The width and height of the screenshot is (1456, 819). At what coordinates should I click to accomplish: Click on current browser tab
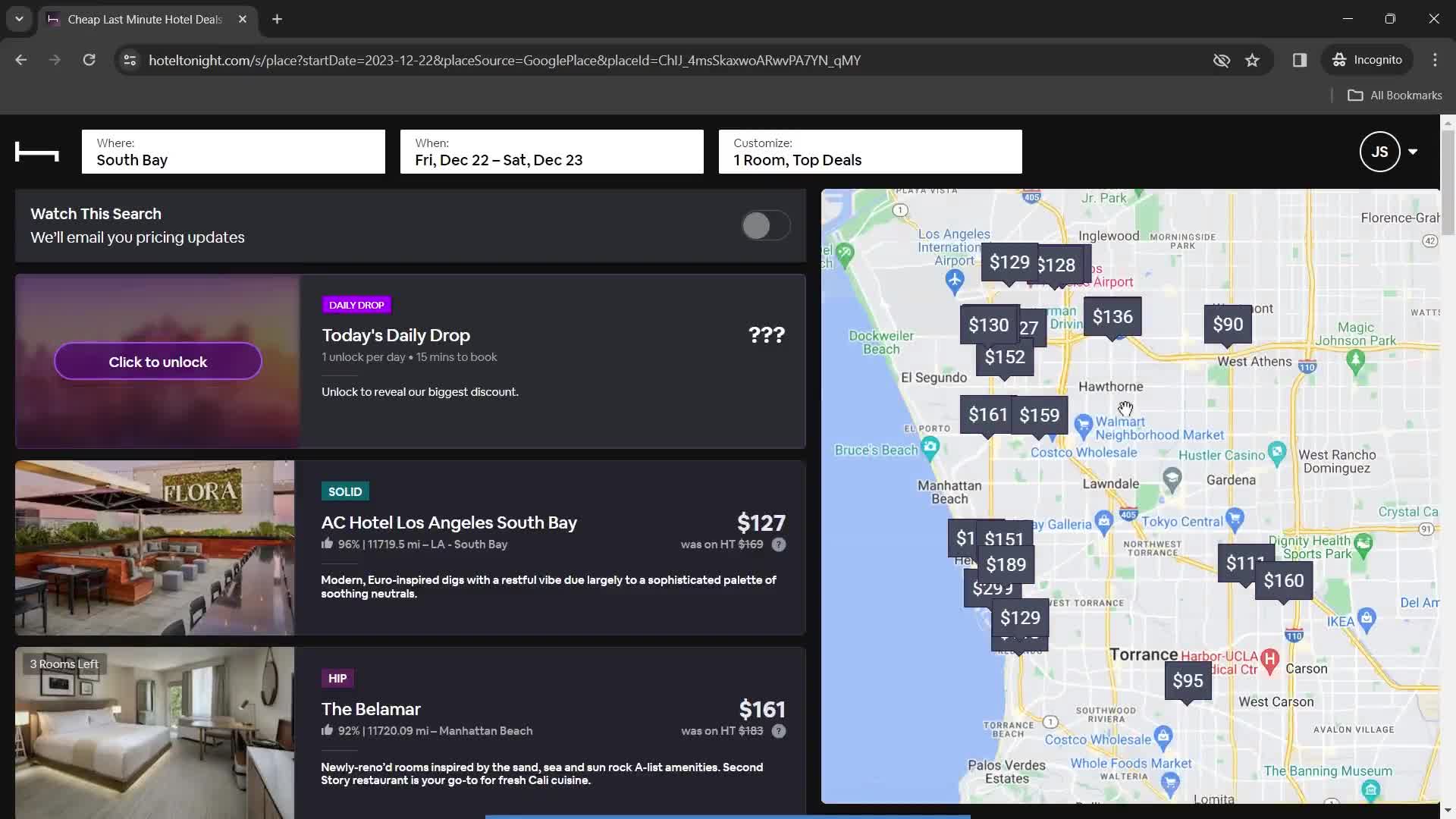[146, 19]
